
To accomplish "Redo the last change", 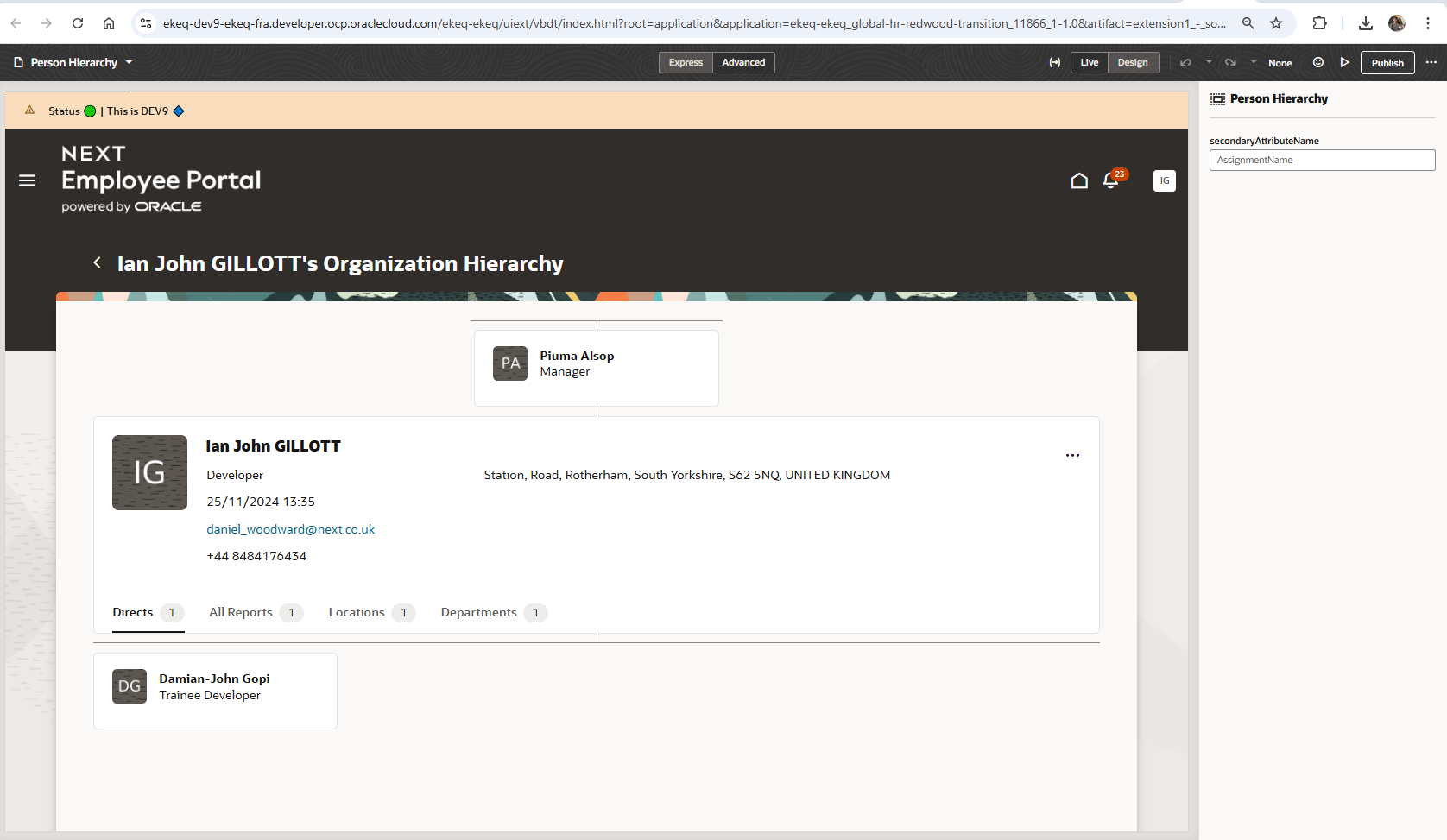I will tap(1230, 62).
